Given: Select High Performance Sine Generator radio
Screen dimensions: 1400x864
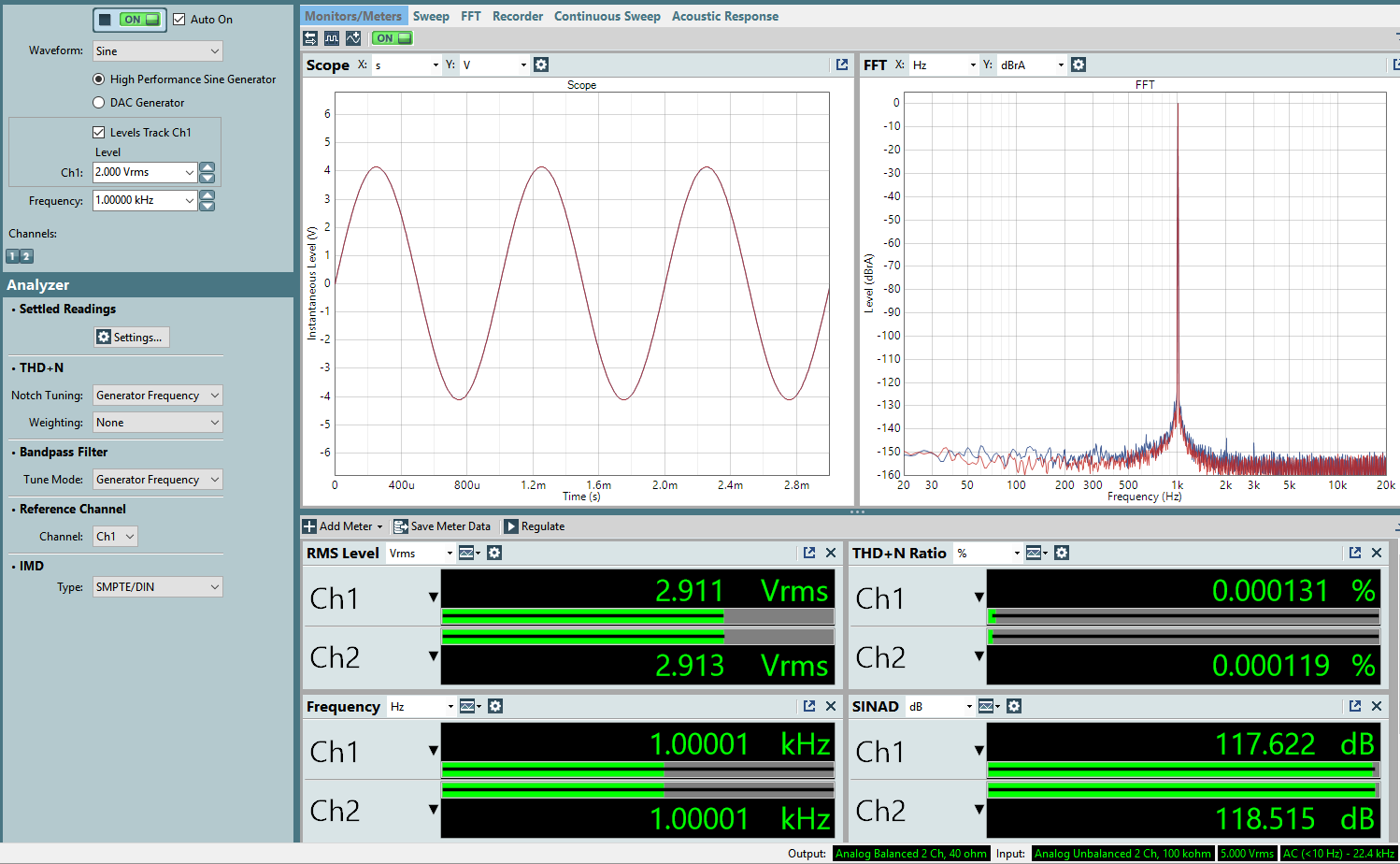Looking at the screenshot, I should 99,79.
